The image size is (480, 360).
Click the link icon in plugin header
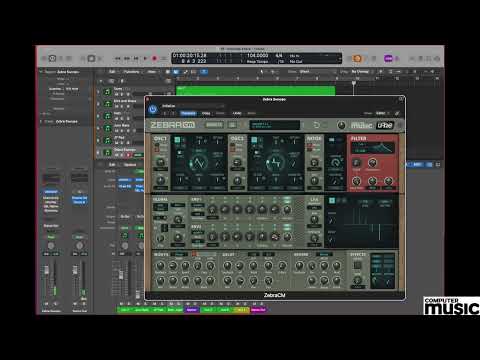(x=397, y=113)
